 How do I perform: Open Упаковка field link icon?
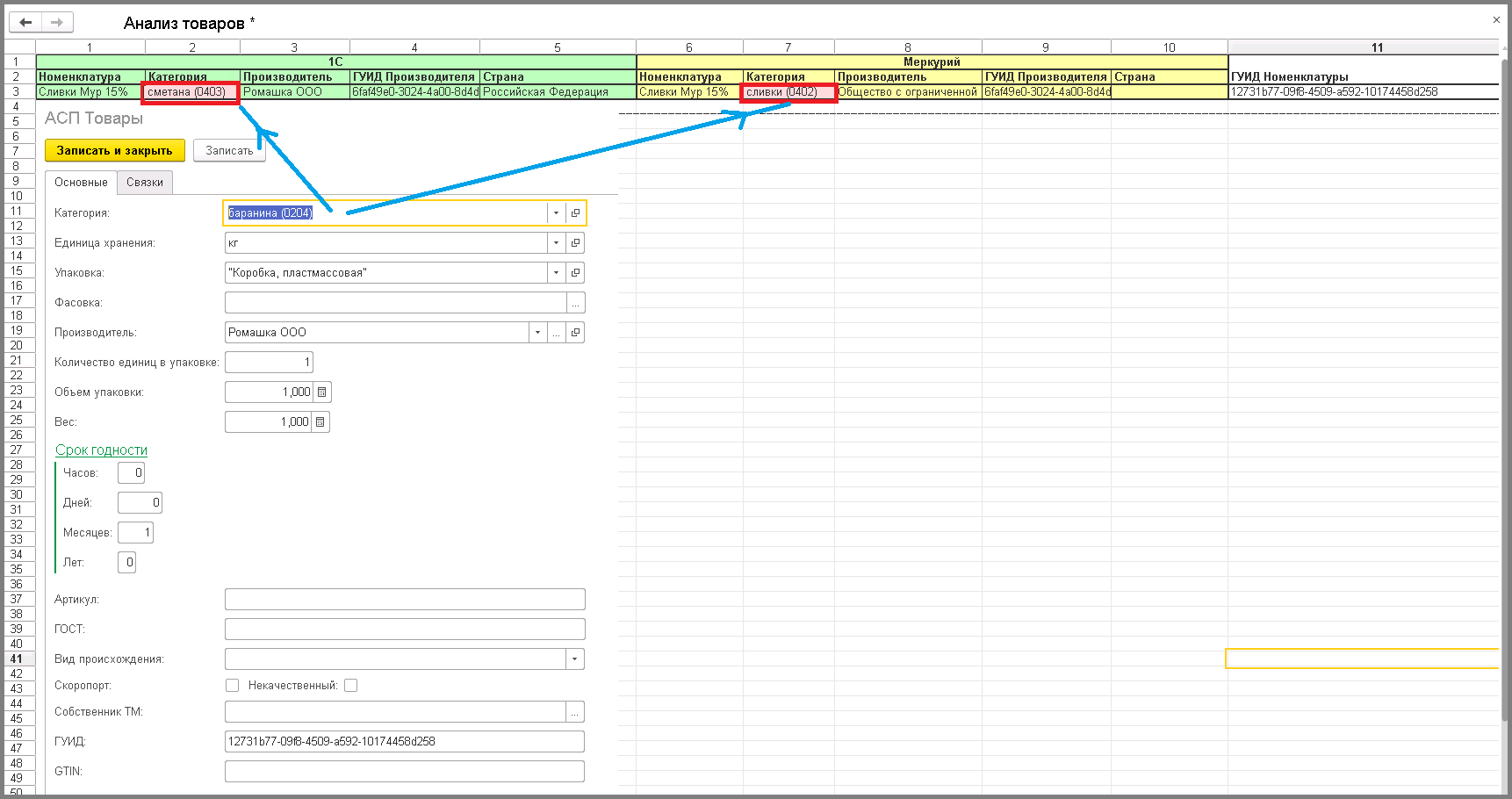[575, 273]
